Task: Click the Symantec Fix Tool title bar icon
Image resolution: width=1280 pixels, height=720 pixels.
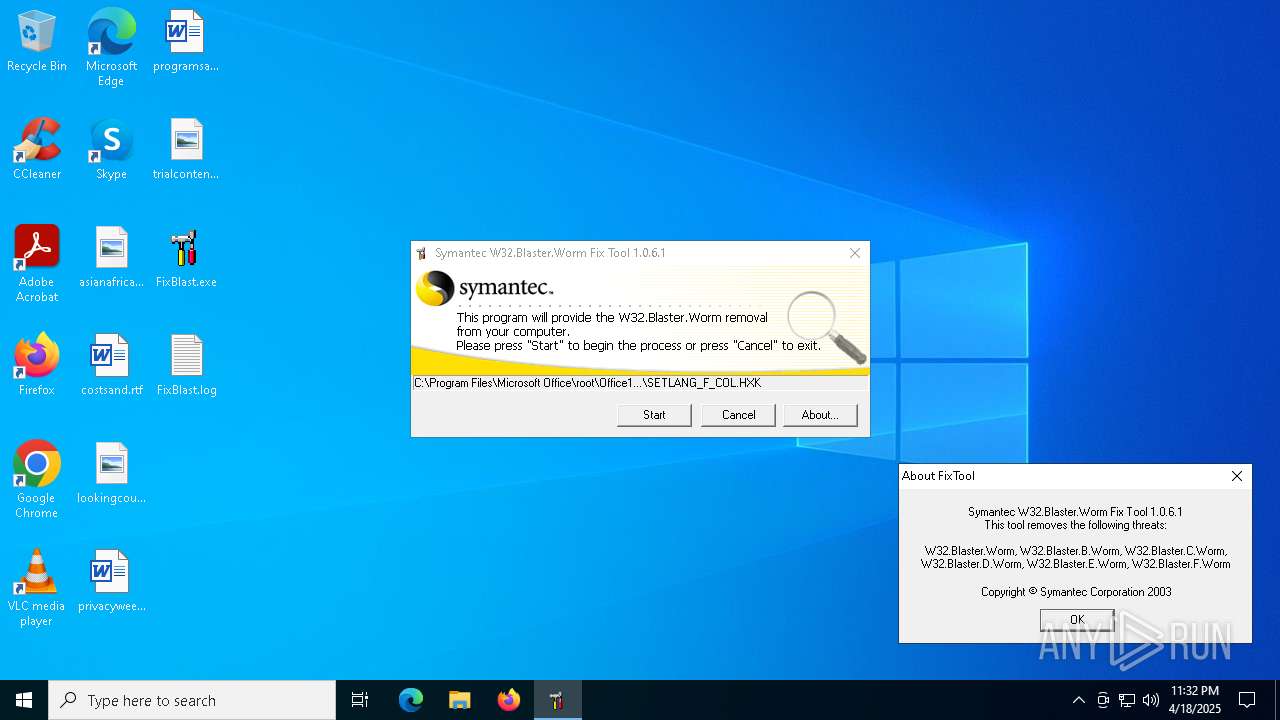Action: tap(422, 253)
